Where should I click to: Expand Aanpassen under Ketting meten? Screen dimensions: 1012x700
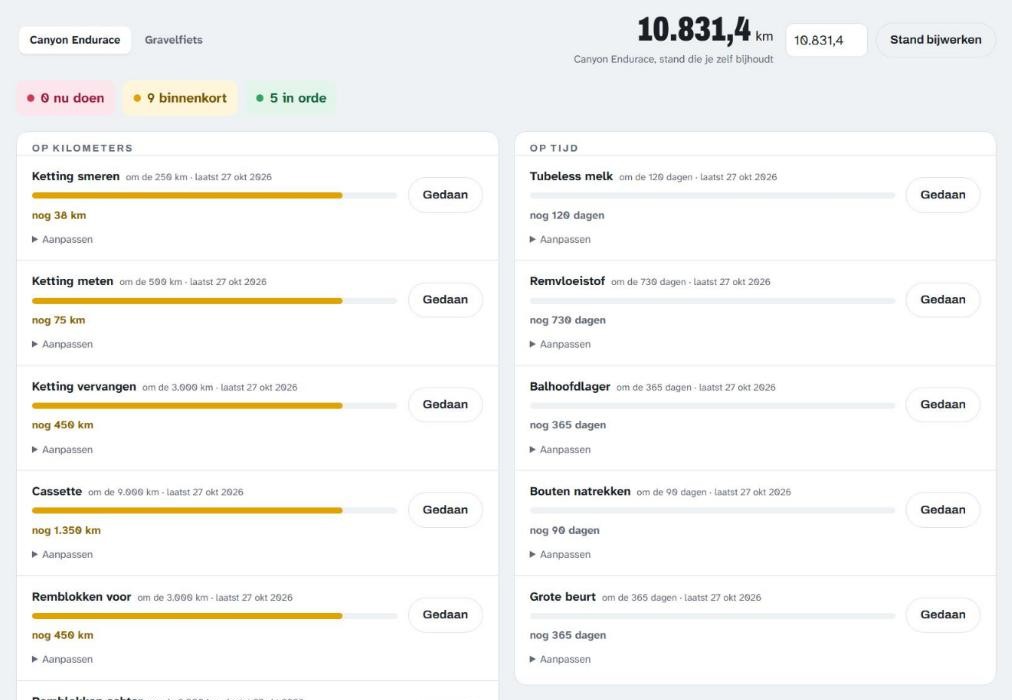click(x=63, y=345)
